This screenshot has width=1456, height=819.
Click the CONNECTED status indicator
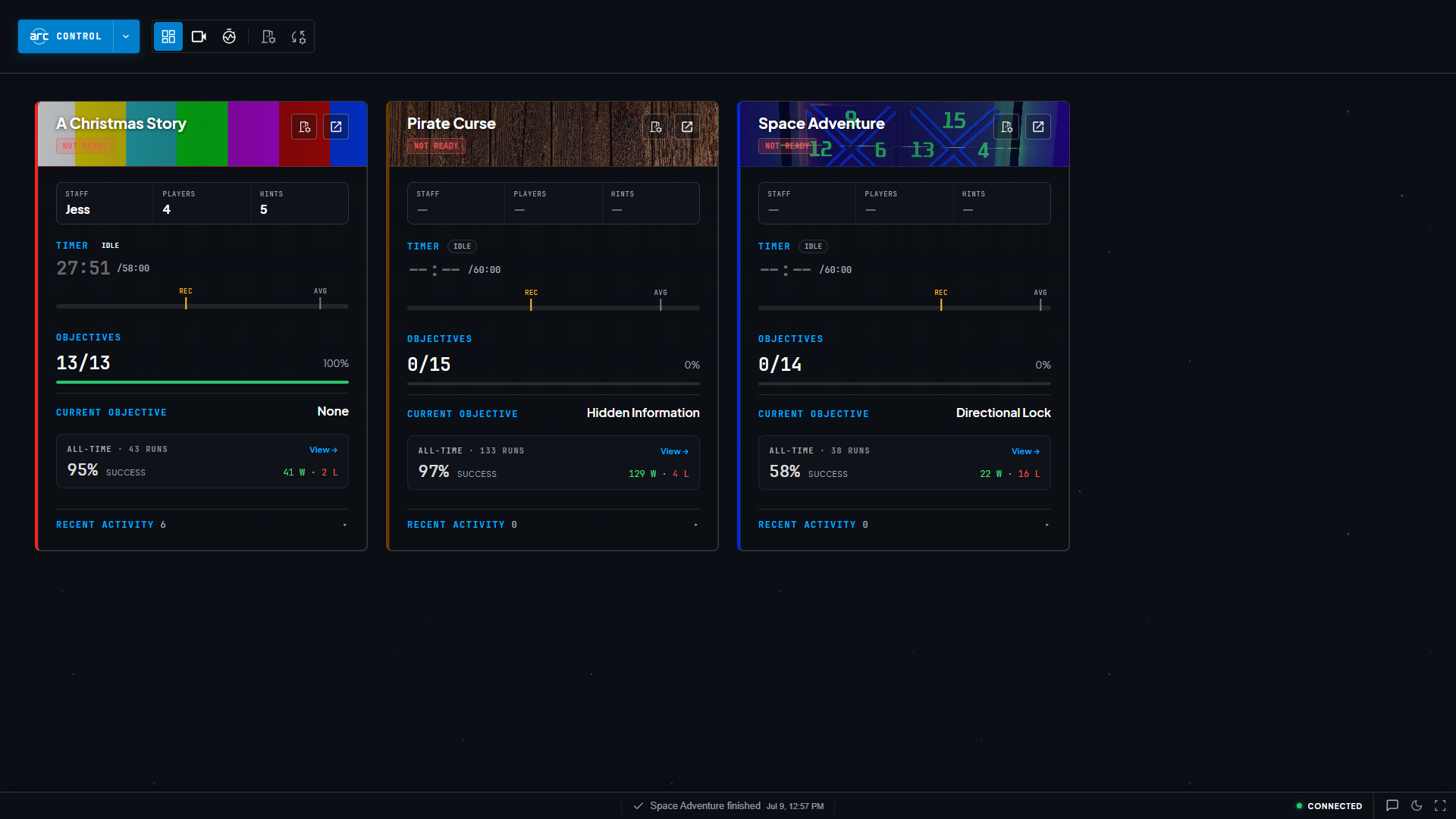point(1329,806)
